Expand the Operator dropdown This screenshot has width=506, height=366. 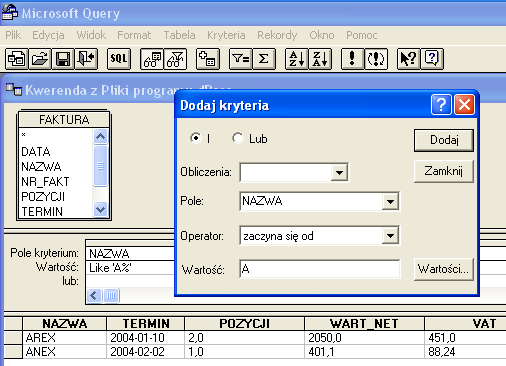coord(390,236)
